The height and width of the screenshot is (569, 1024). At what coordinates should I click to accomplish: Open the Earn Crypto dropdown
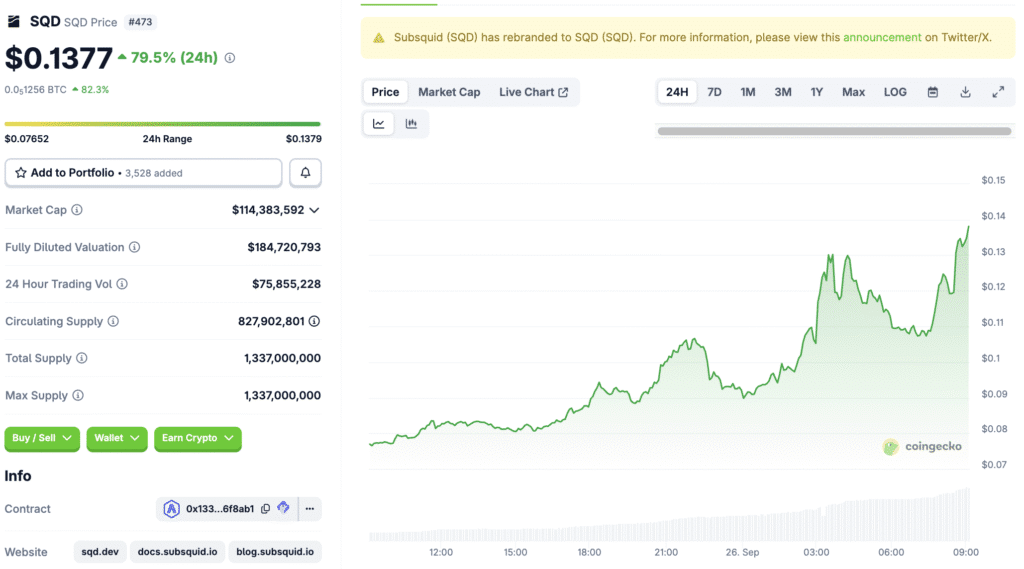tap(198, 438)
